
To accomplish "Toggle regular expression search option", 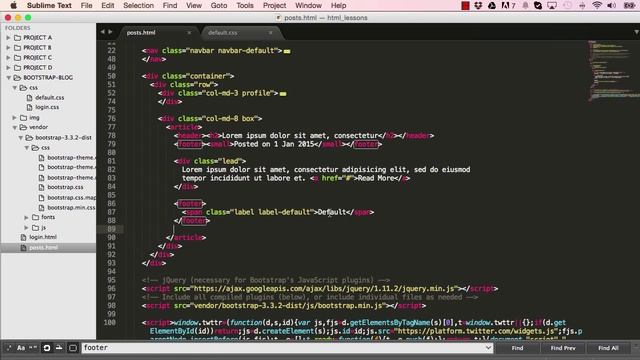I will pos(9,348).
